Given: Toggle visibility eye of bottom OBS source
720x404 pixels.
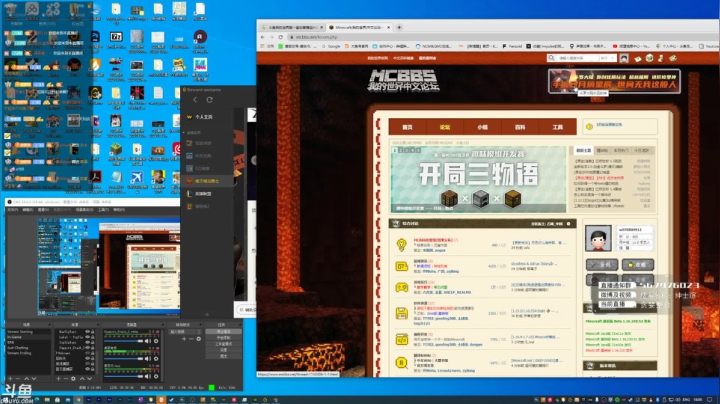Looking at the screenshot, I should (x=88, y=369).
